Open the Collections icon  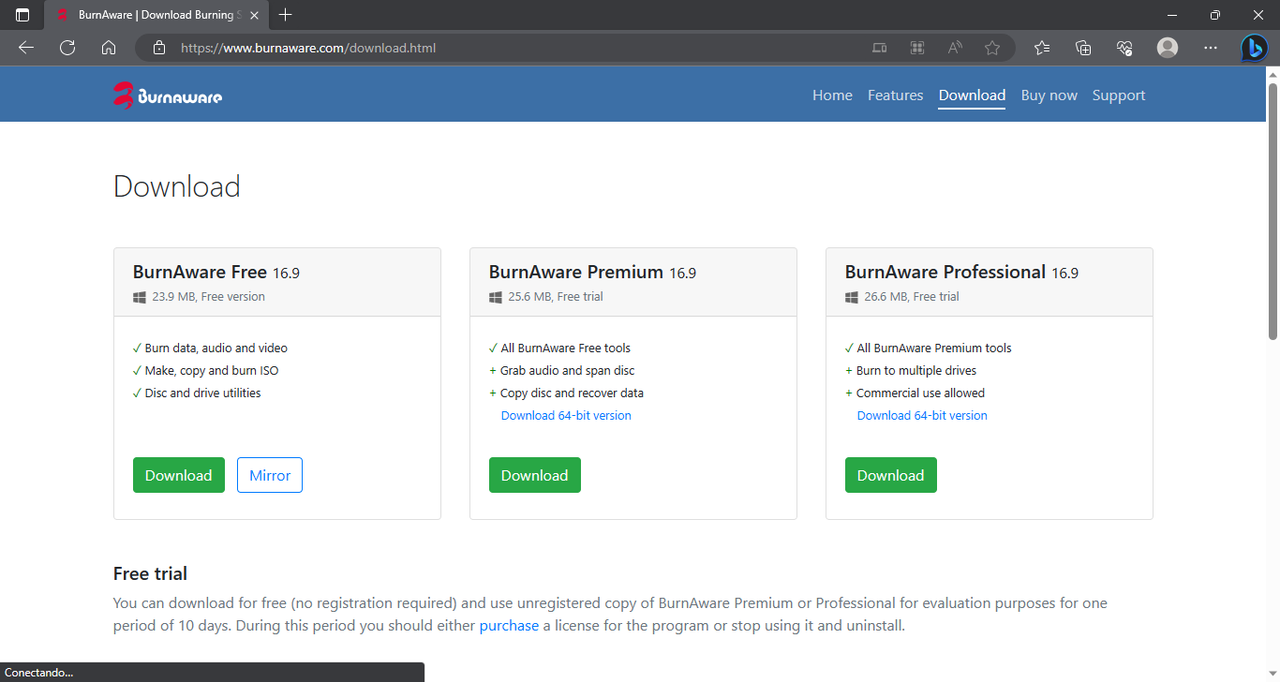[1083, 47]
